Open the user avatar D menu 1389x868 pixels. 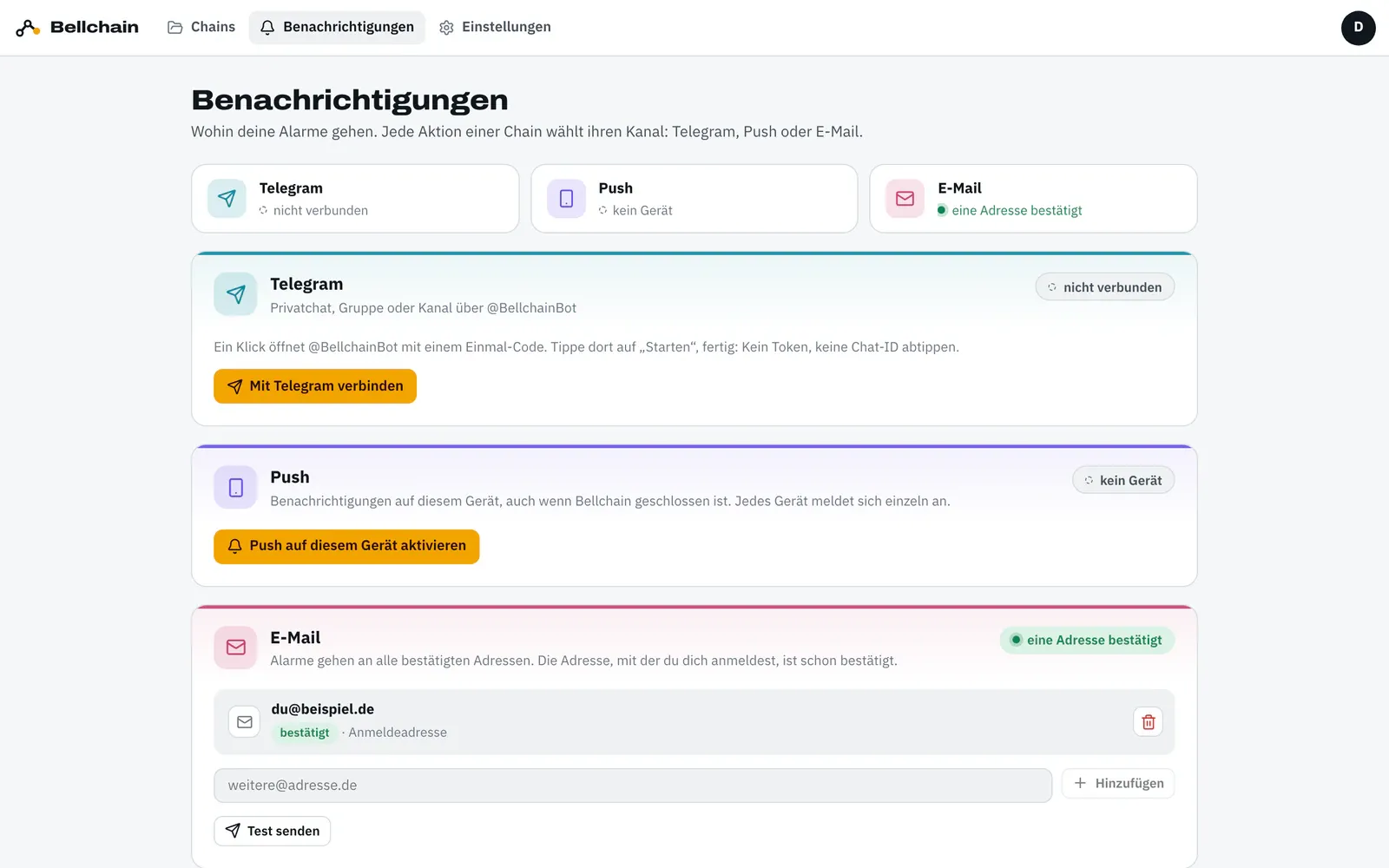coord(1358,28)
